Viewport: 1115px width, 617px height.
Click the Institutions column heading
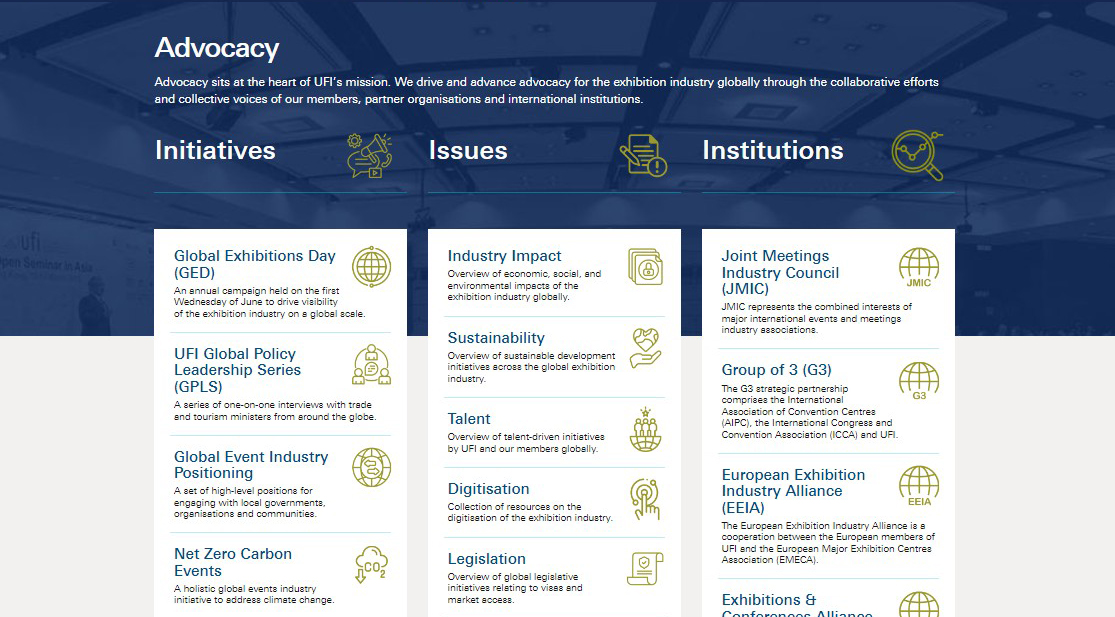point(772,150)
